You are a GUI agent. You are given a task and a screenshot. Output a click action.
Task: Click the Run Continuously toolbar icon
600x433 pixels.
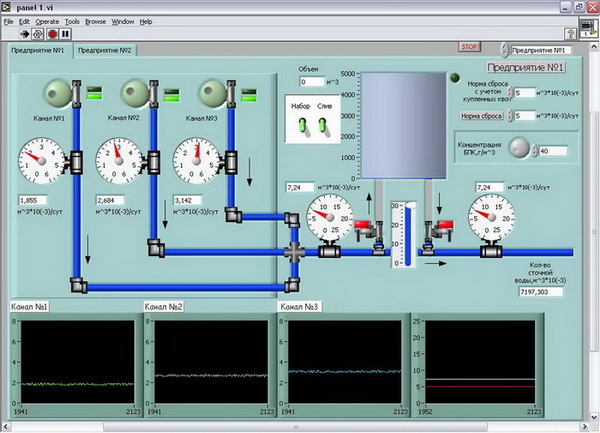point(38,34)
